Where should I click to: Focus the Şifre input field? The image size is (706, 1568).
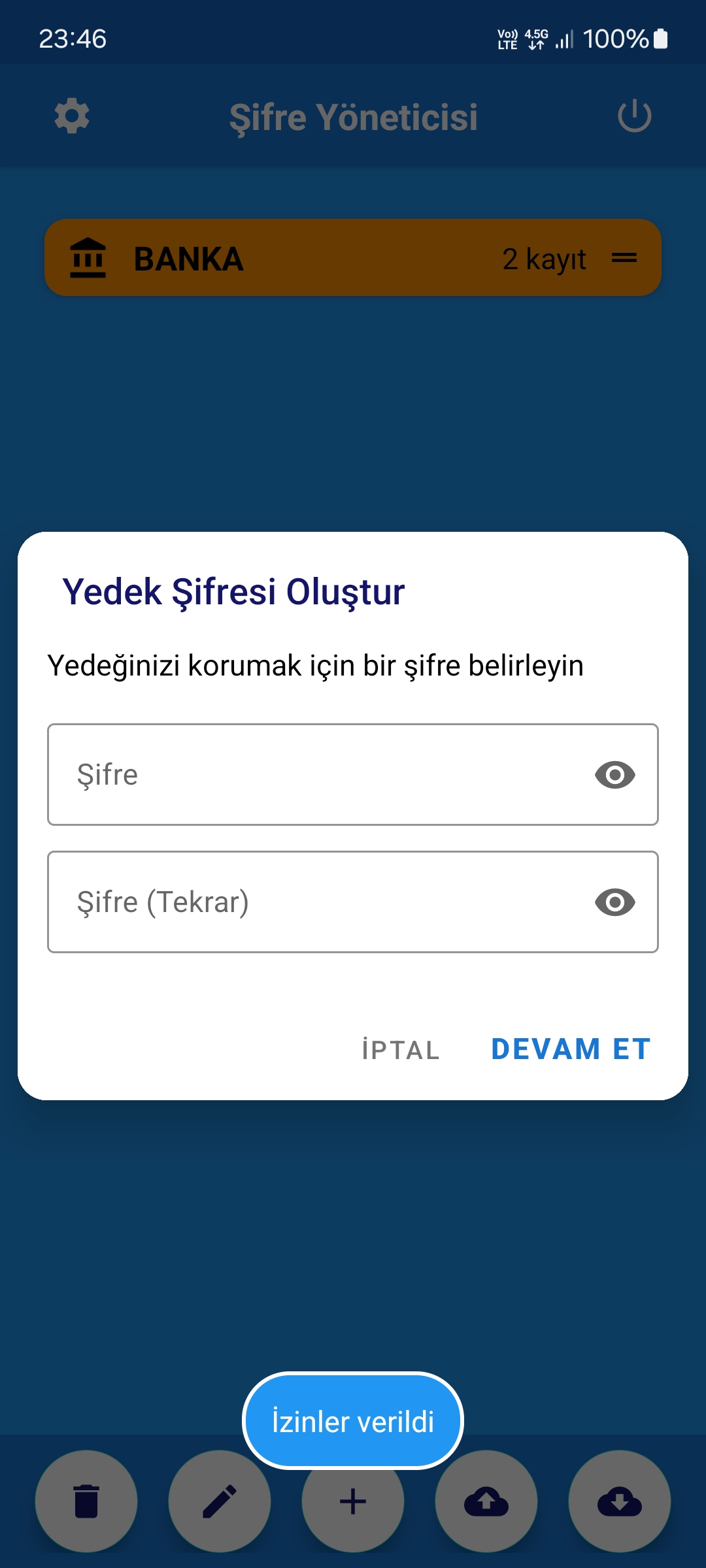pyautogui.click(x=314, y=775)
